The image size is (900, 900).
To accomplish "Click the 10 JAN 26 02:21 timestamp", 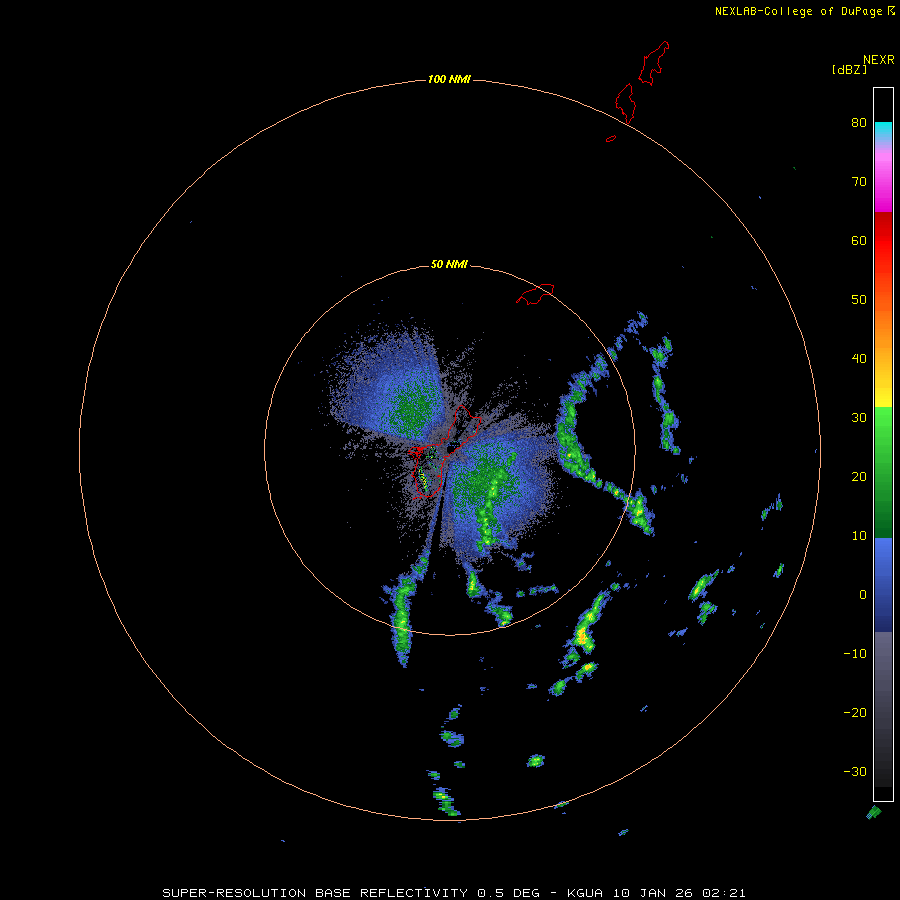I will coord(680,893).
